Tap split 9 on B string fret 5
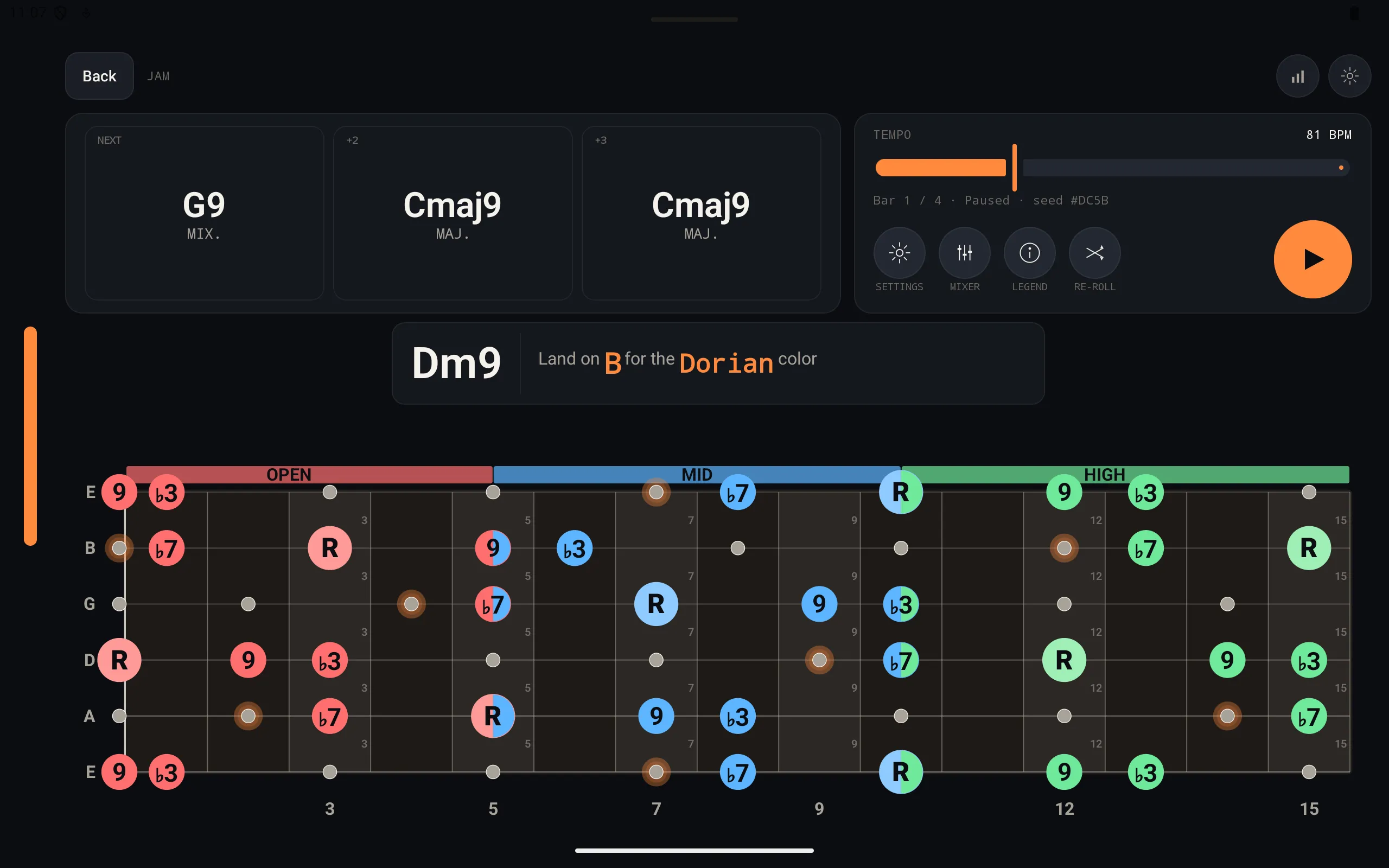Screen dimensions: 1389x868 click(493, 548)
